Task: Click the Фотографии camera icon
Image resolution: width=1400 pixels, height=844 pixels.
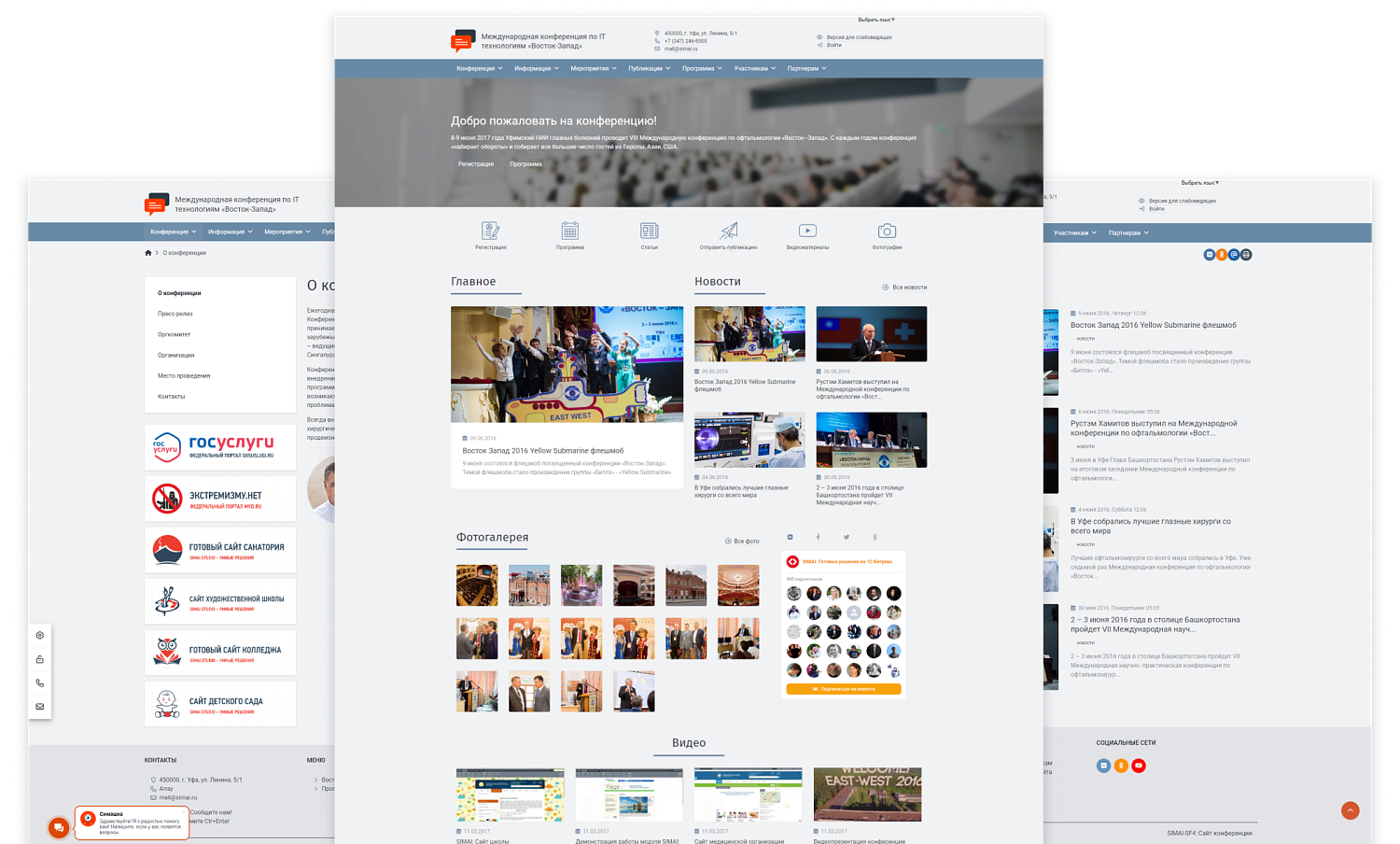Action: click(x=887, y=231)
